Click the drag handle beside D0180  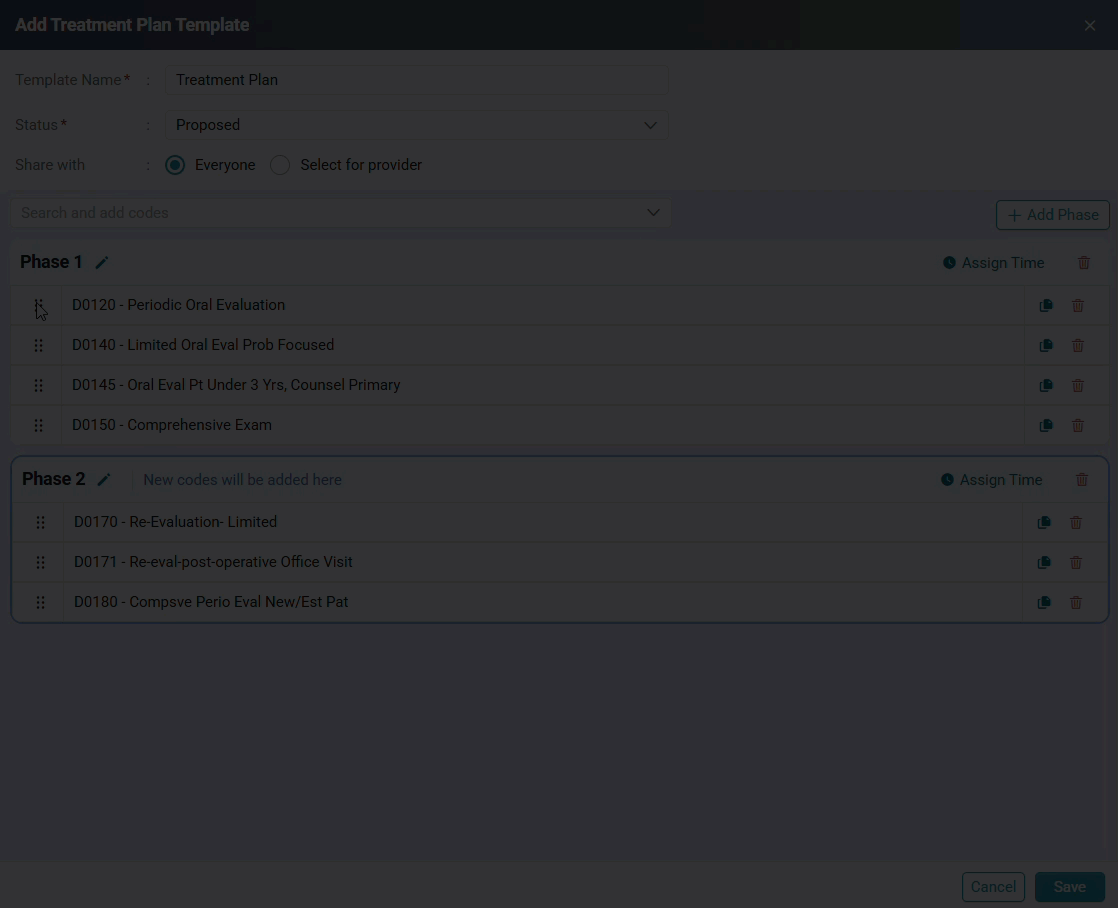click(41, 602)
